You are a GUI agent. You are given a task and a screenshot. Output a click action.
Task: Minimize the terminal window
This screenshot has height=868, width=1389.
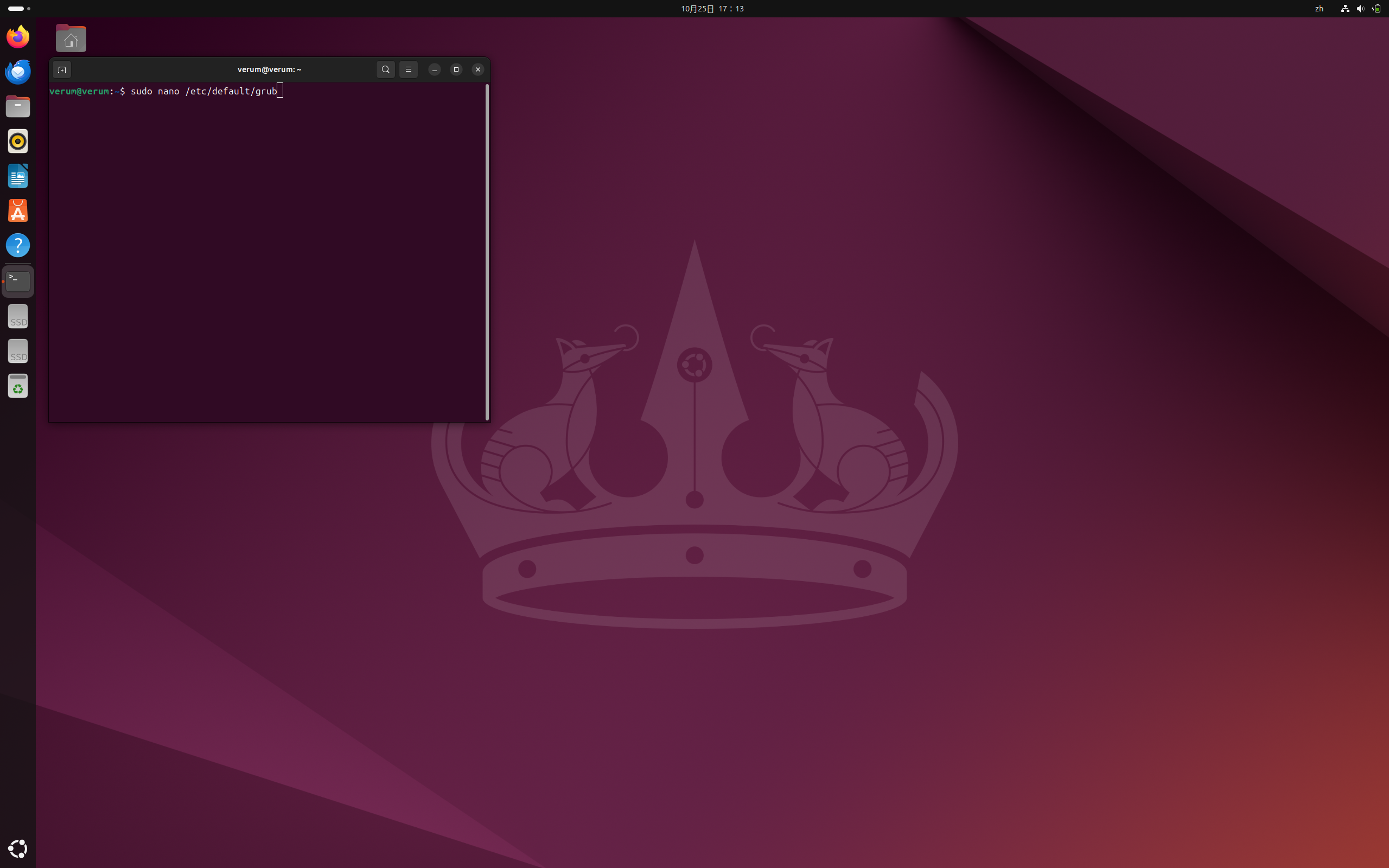[x=435, y=69]
